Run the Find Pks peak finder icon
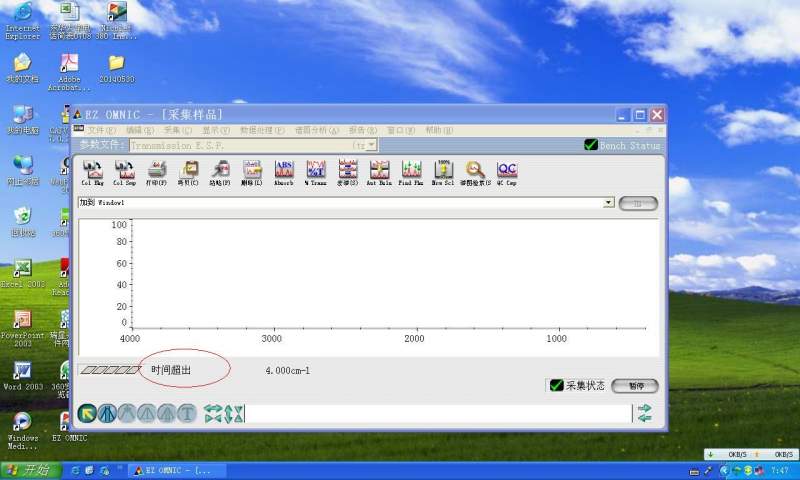Image resolution: width=800 pixels, height=480 pixels. tap(411, 173)
